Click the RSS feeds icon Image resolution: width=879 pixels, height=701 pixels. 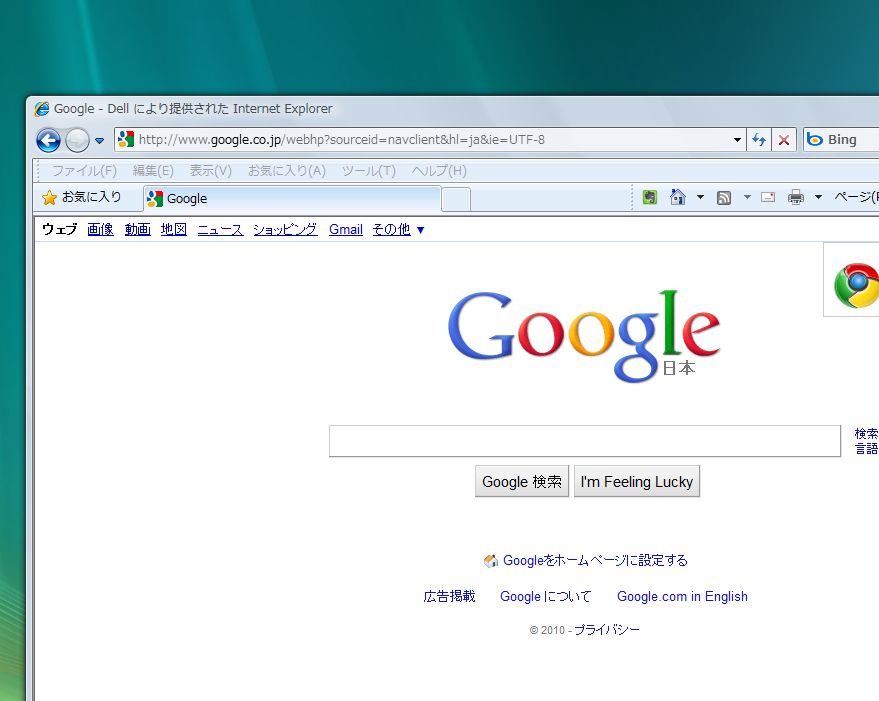(724, 197)
